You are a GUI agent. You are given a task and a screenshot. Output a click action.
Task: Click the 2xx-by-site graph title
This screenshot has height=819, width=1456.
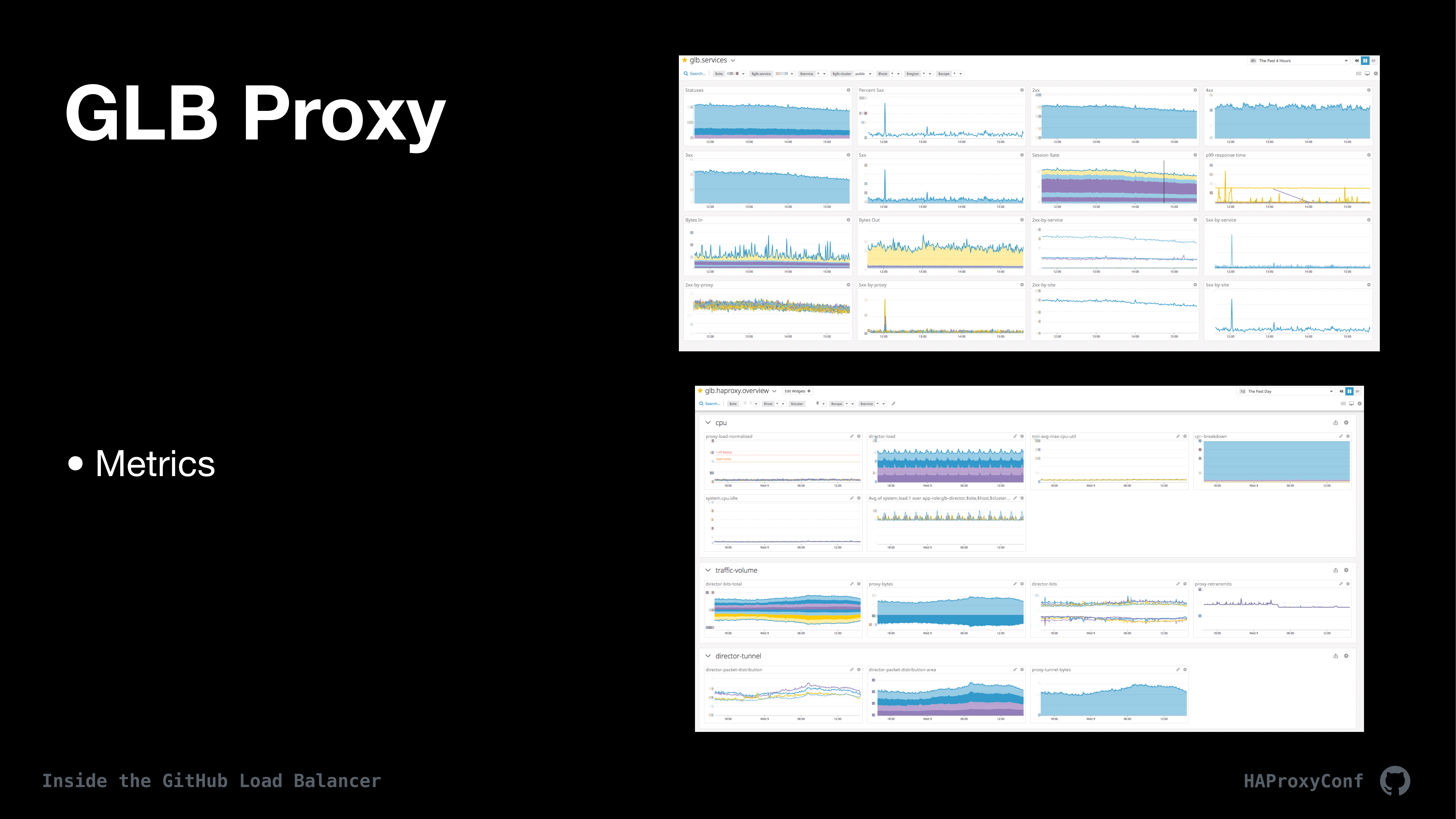(1043, 285)
